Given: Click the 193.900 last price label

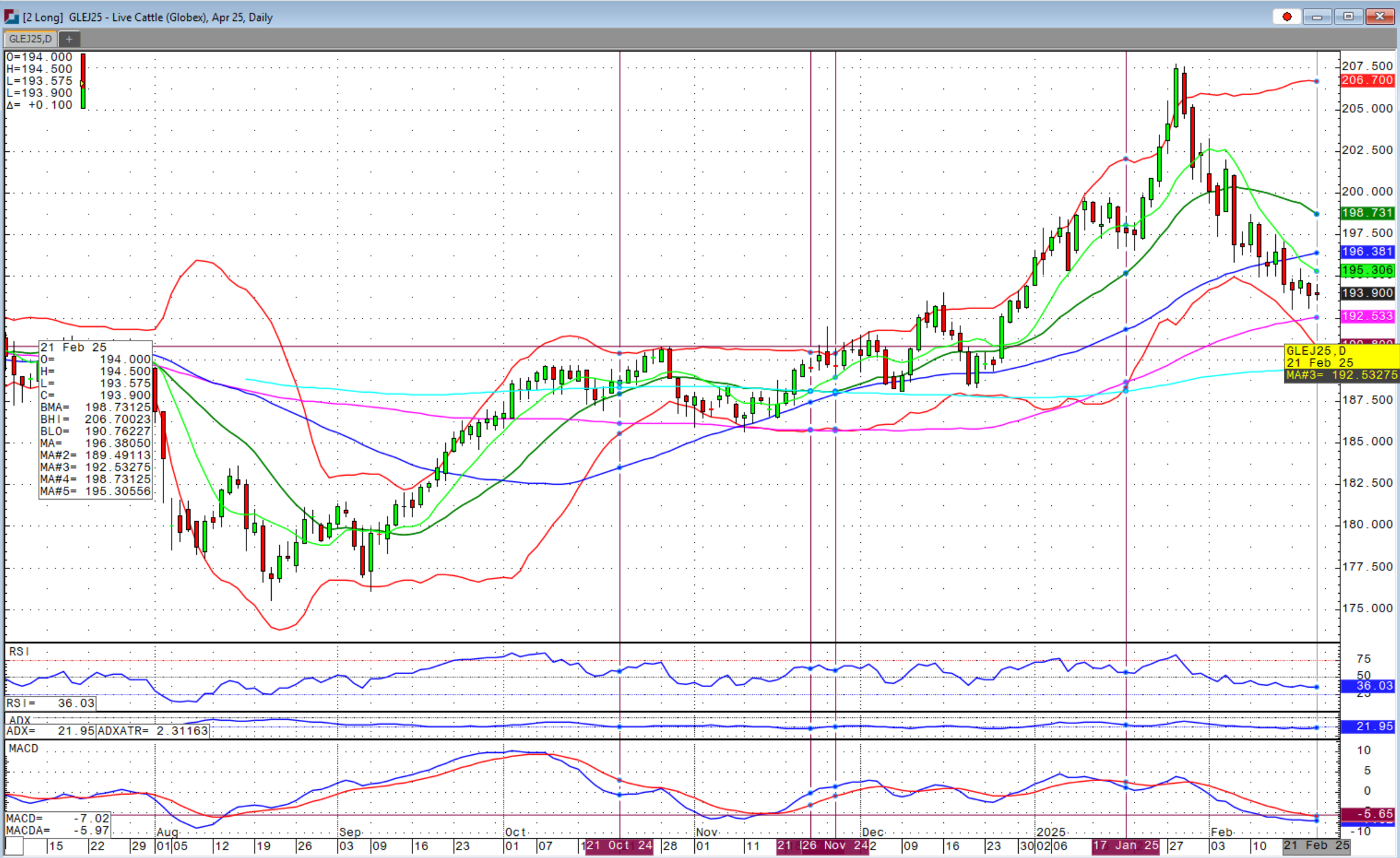Looking at the screenshot, I should [x=1367, y=293].
